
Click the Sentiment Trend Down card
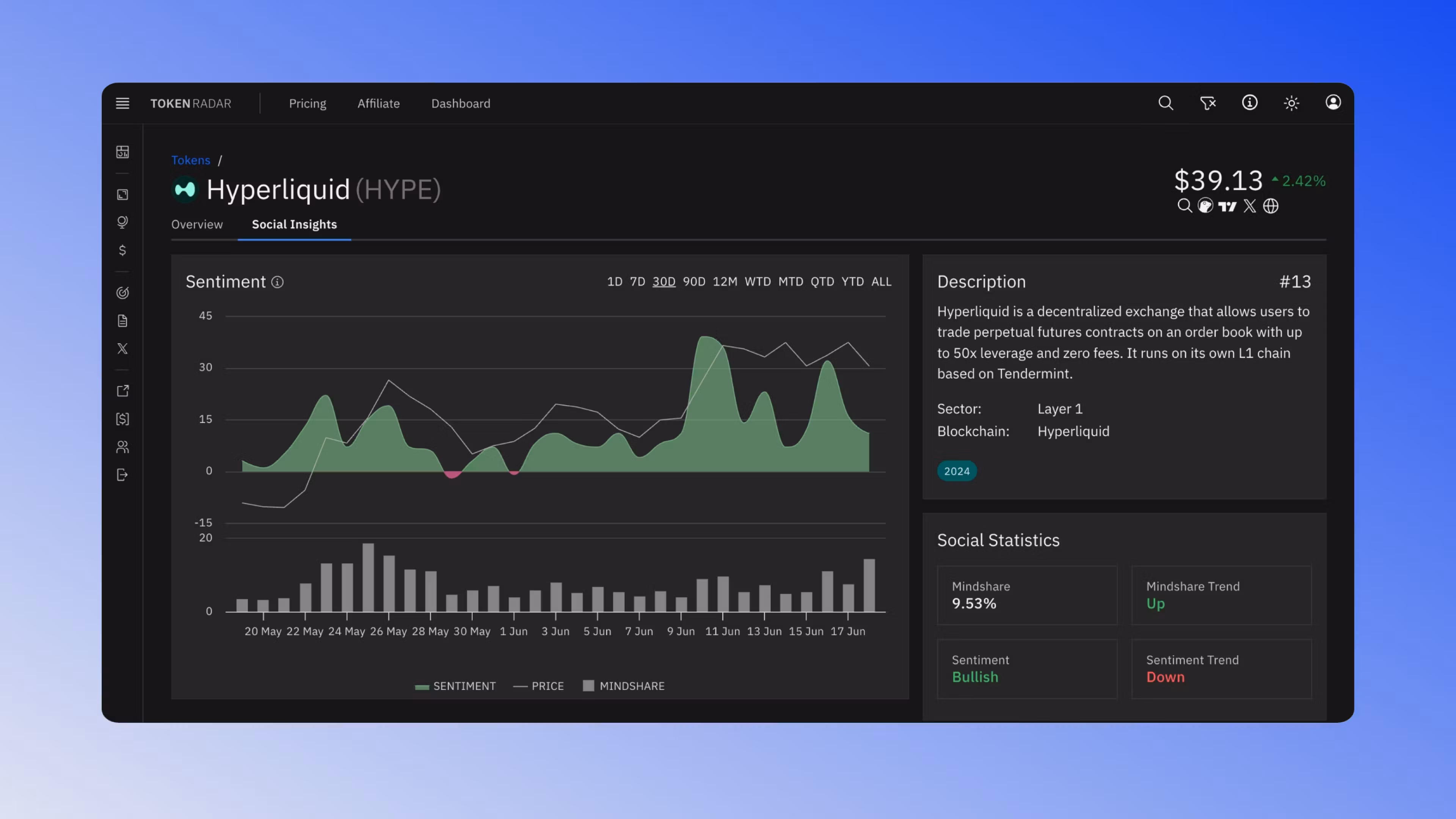pos(1221,668)
